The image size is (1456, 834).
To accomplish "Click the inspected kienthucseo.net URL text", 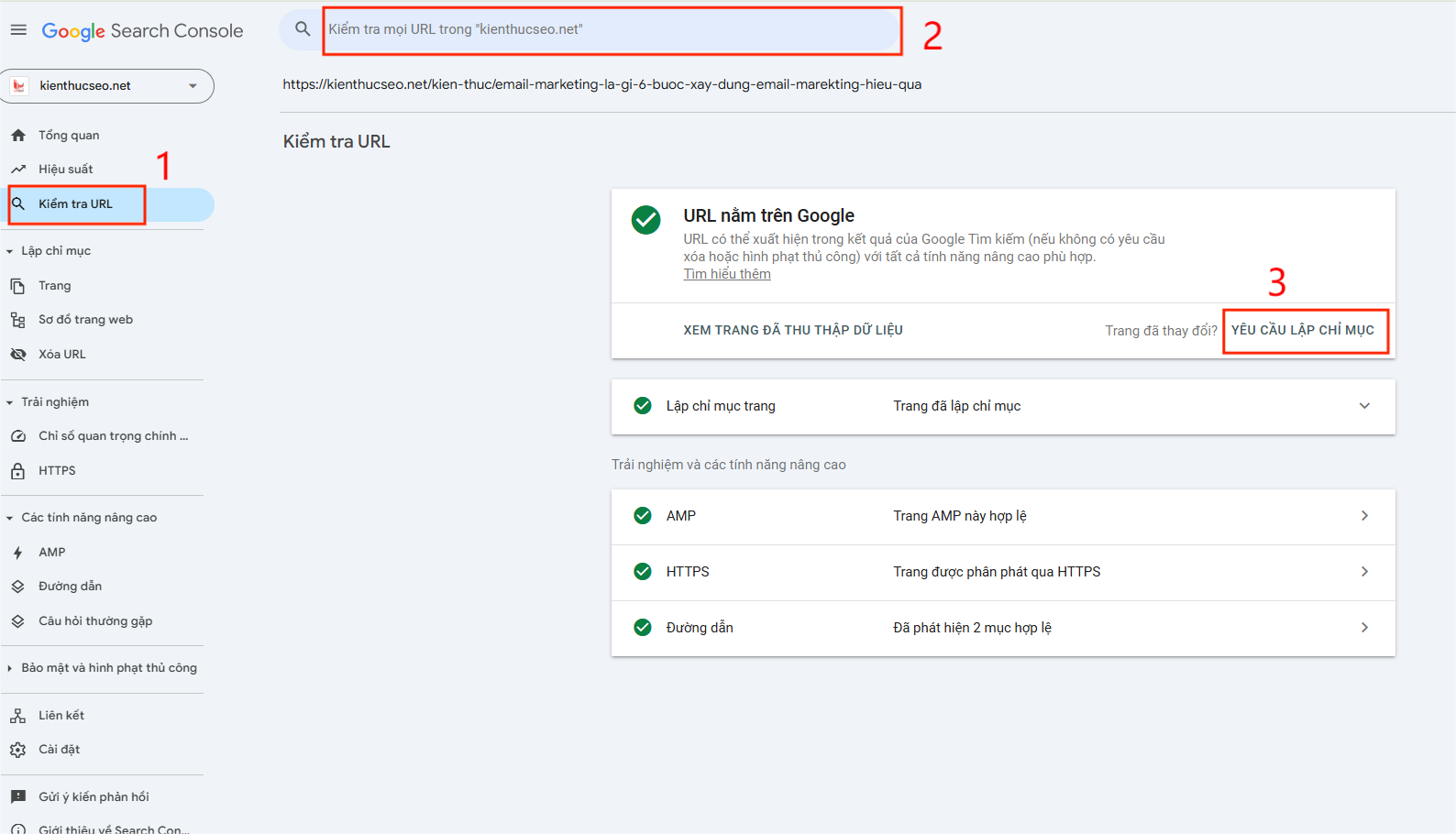I will 601,84.
